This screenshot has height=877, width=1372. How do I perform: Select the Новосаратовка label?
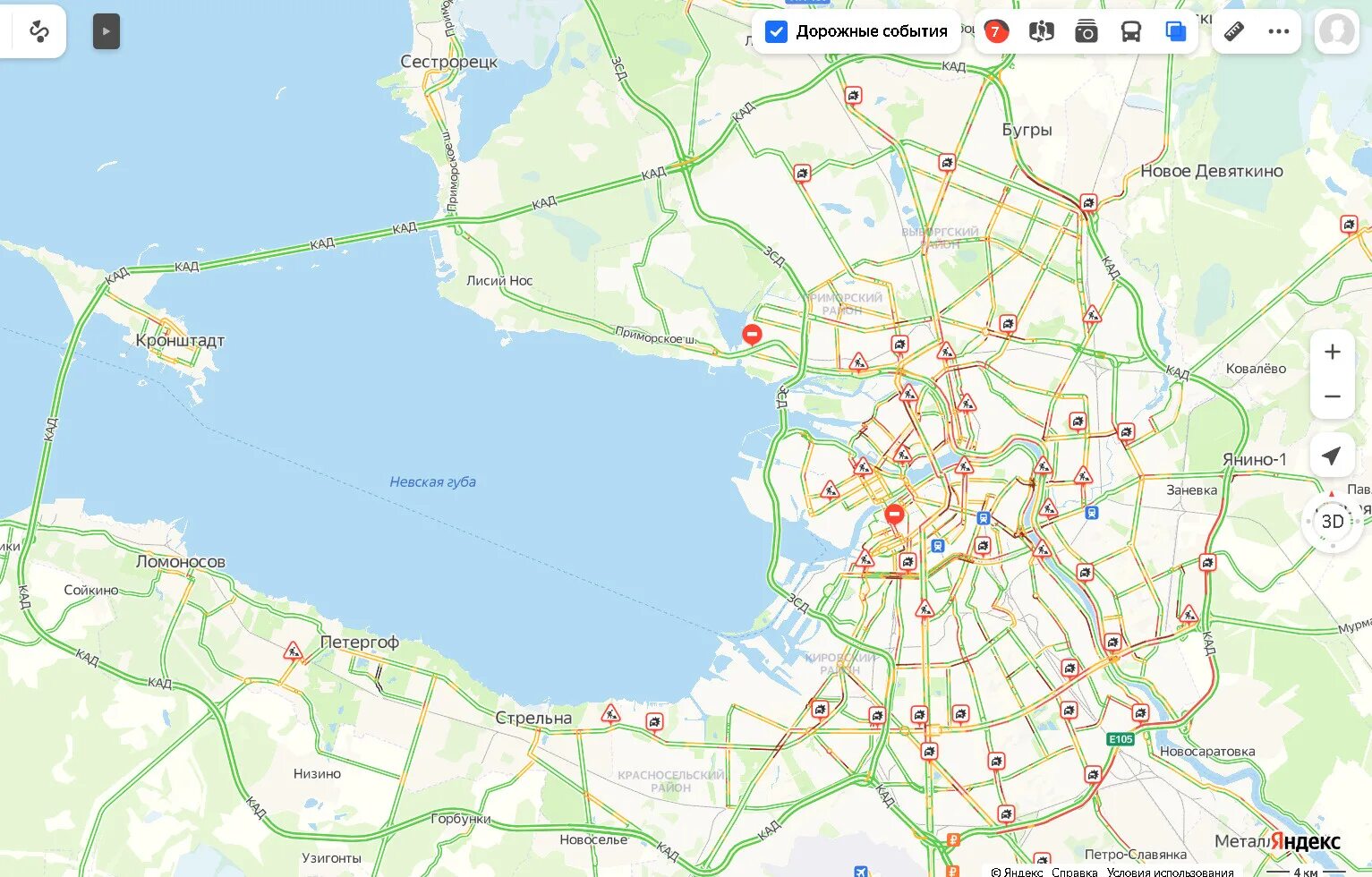point(1207,751)
